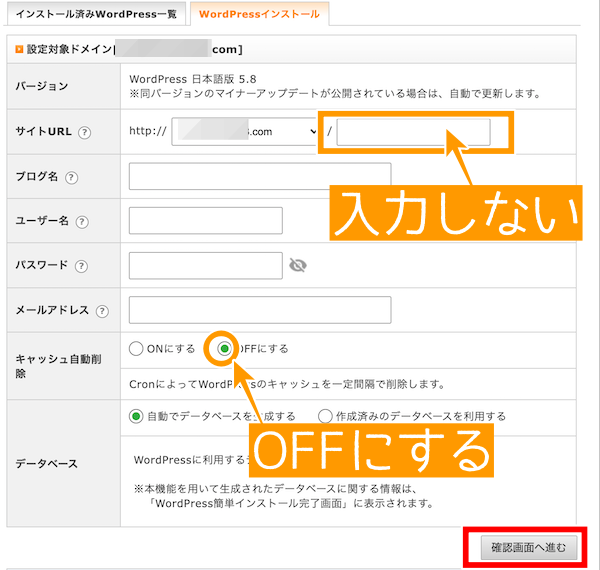The width and height of the screenshot is (600, 570).
Task: Click the 確認画面へ進む button
Action: click(x=529, y=547)
